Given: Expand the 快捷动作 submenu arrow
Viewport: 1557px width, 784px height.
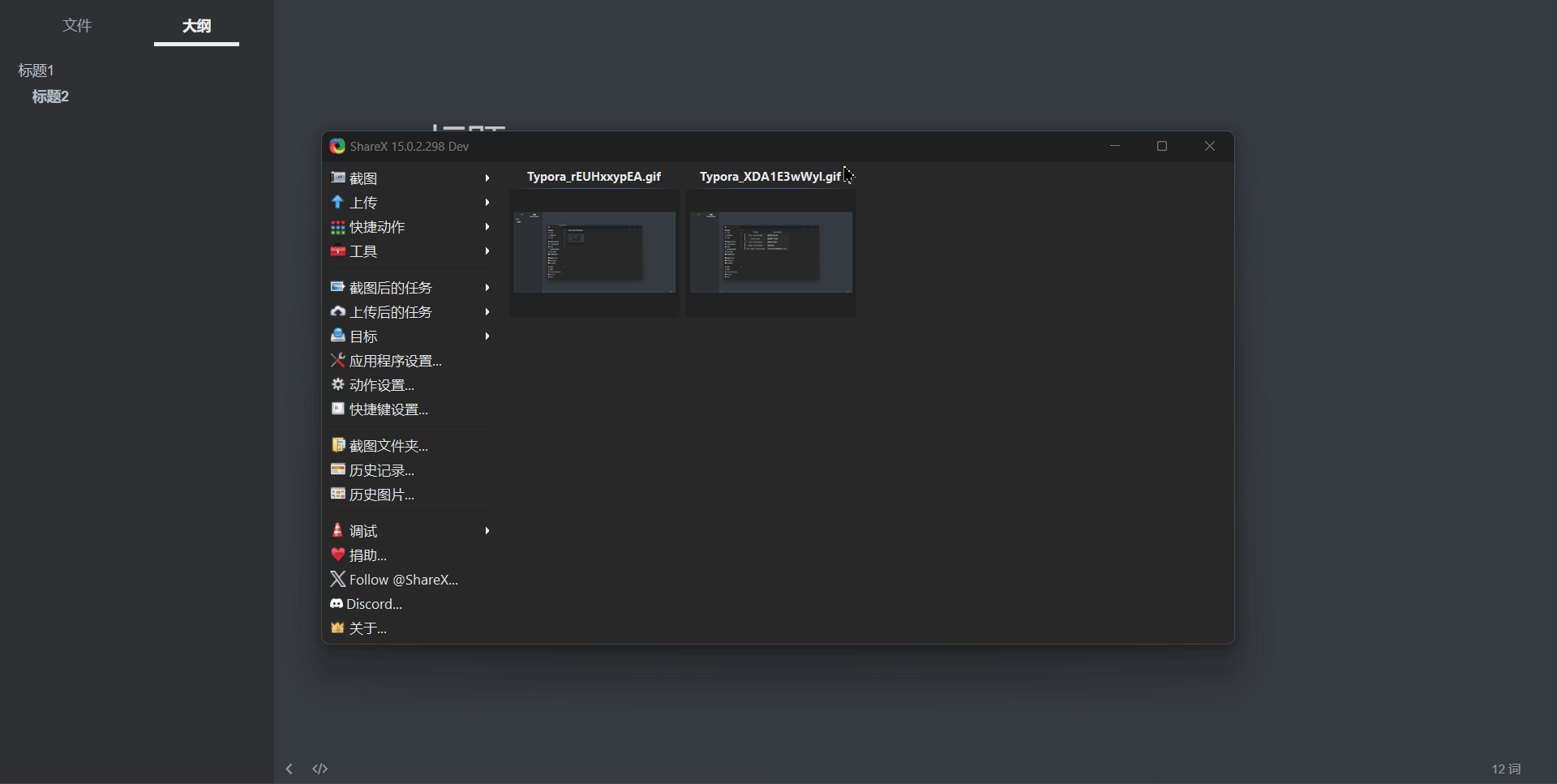Looking at the screenshot, I should point(487,227).
